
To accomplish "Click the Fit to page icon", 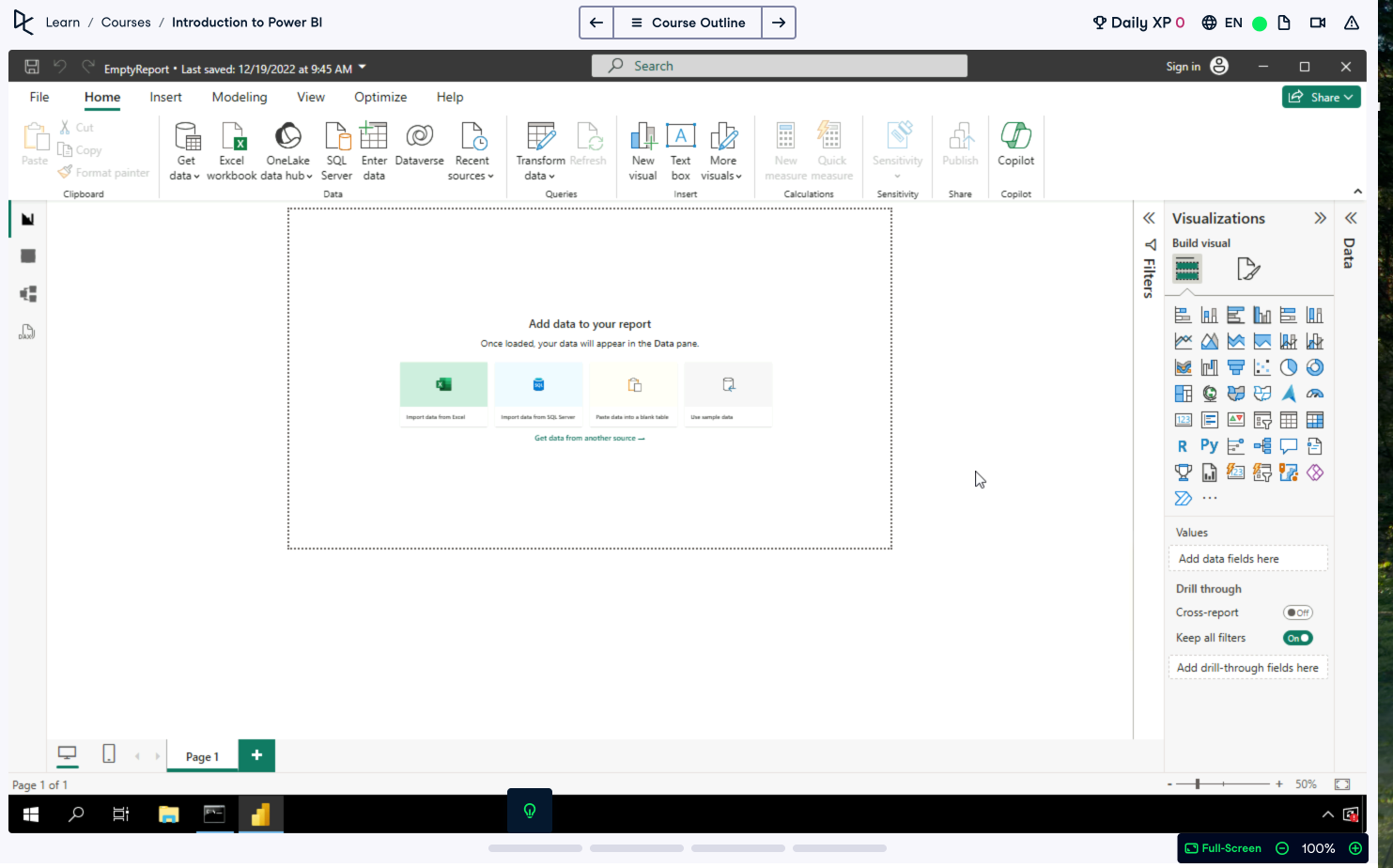I will (x=1342, y=783).
